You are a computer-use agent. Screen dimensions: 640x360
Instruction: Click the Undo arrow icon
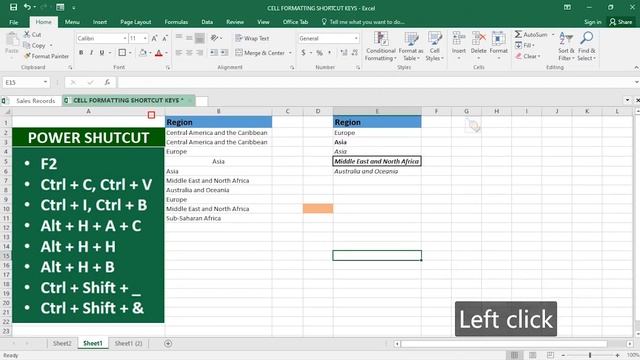pyautogui.click(x=27, y=7)
